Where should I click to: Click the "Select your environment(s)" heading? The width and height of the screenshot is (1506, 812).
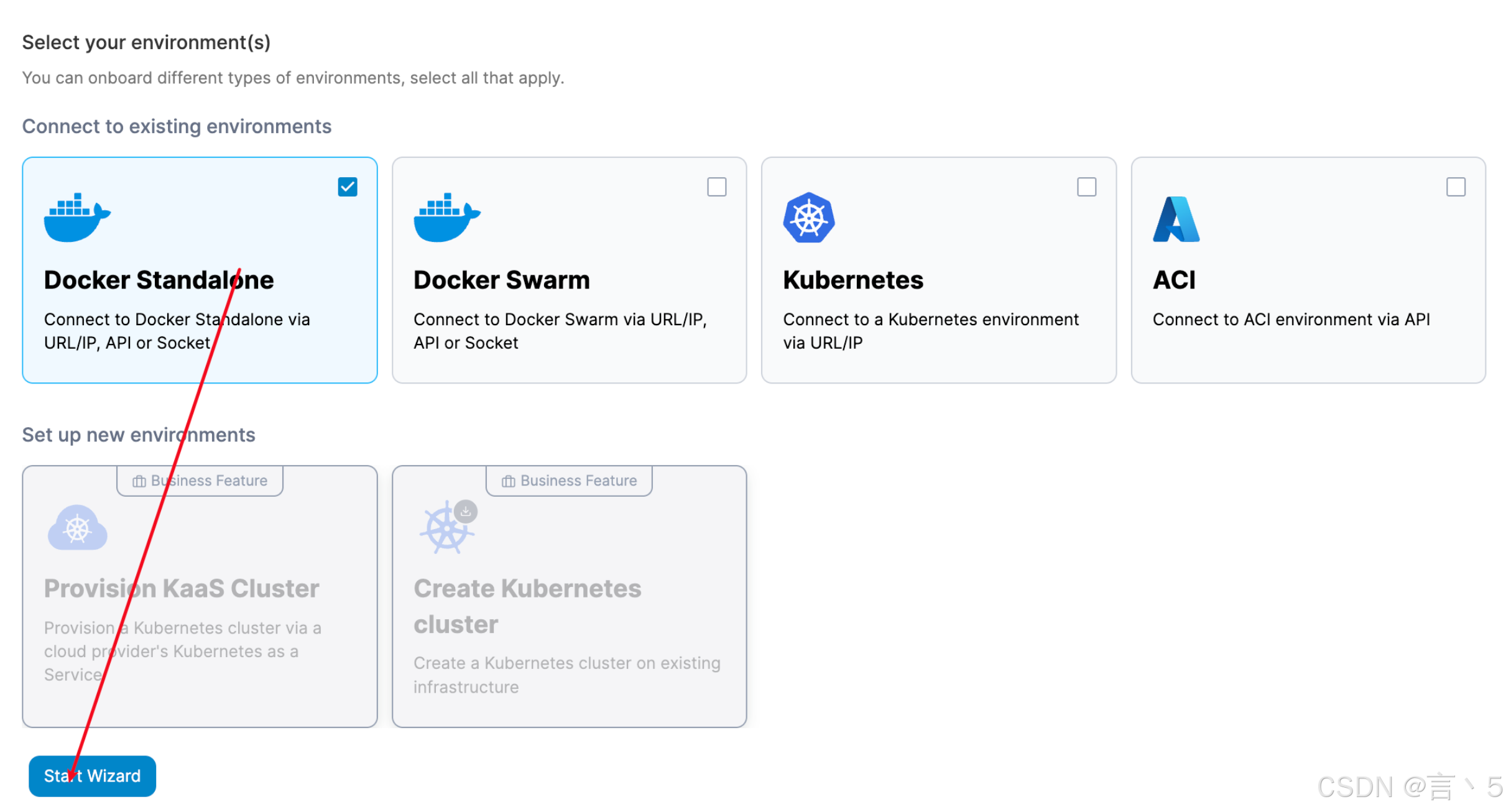[146, 42]
